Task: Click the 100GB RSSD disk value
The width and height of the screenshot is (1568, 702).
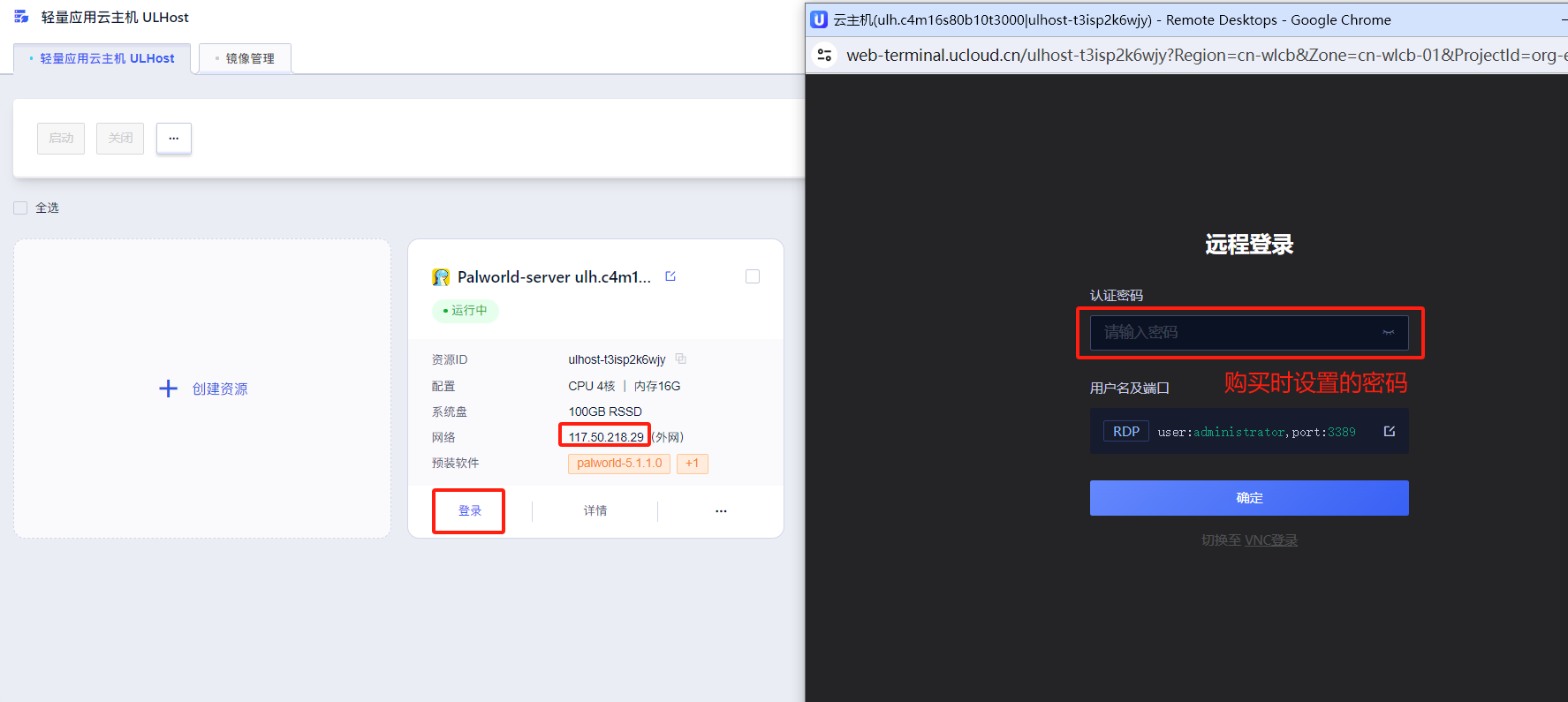Action: (605, 411)
